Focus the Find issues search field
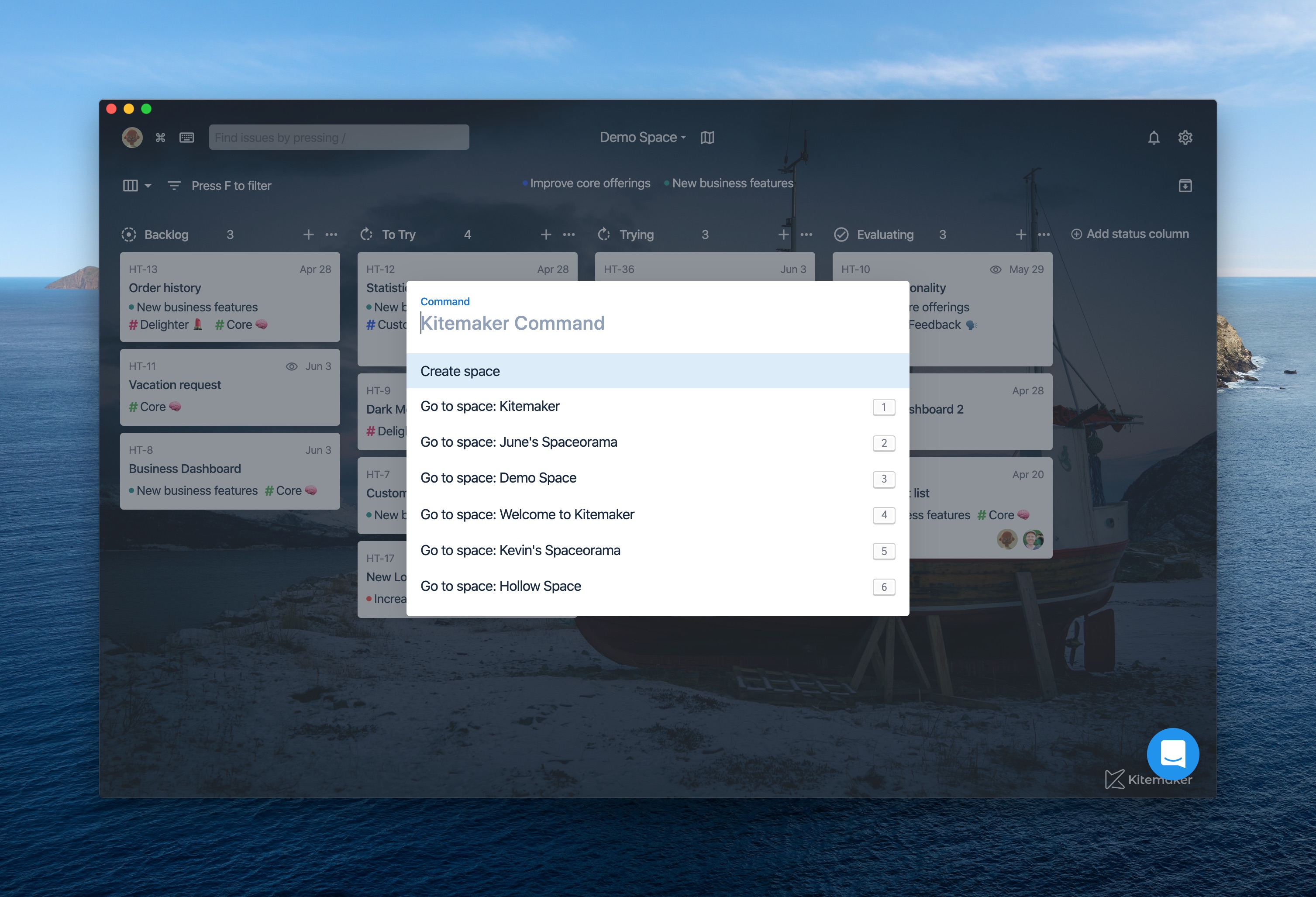Image resolution: width=1316 pixels, height=897 pixels. pos(339,138)
